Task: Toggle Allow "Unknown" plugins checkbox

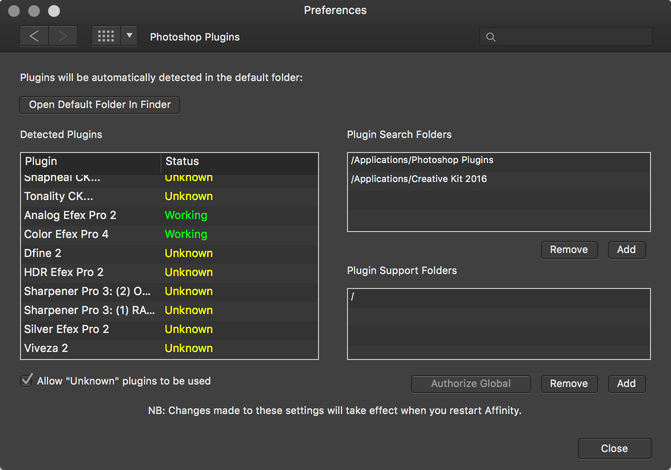Action: [x=27, y=380]
